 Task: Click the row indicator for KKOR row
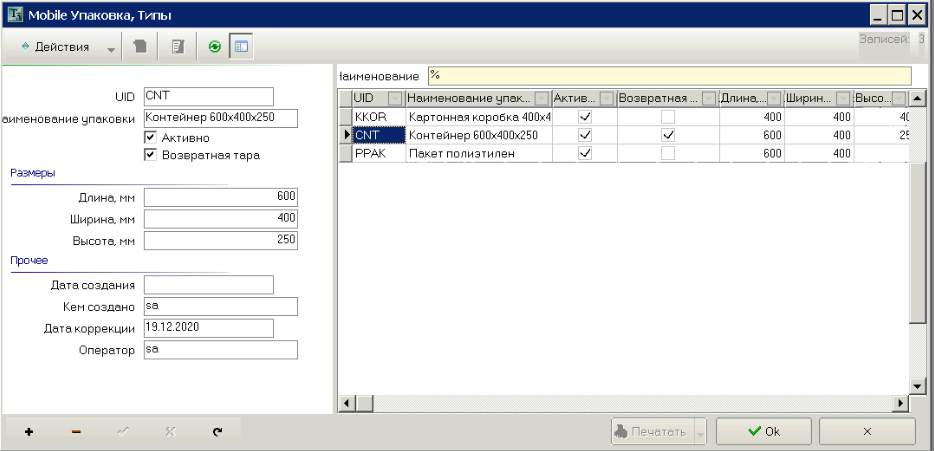click(345, 116)
